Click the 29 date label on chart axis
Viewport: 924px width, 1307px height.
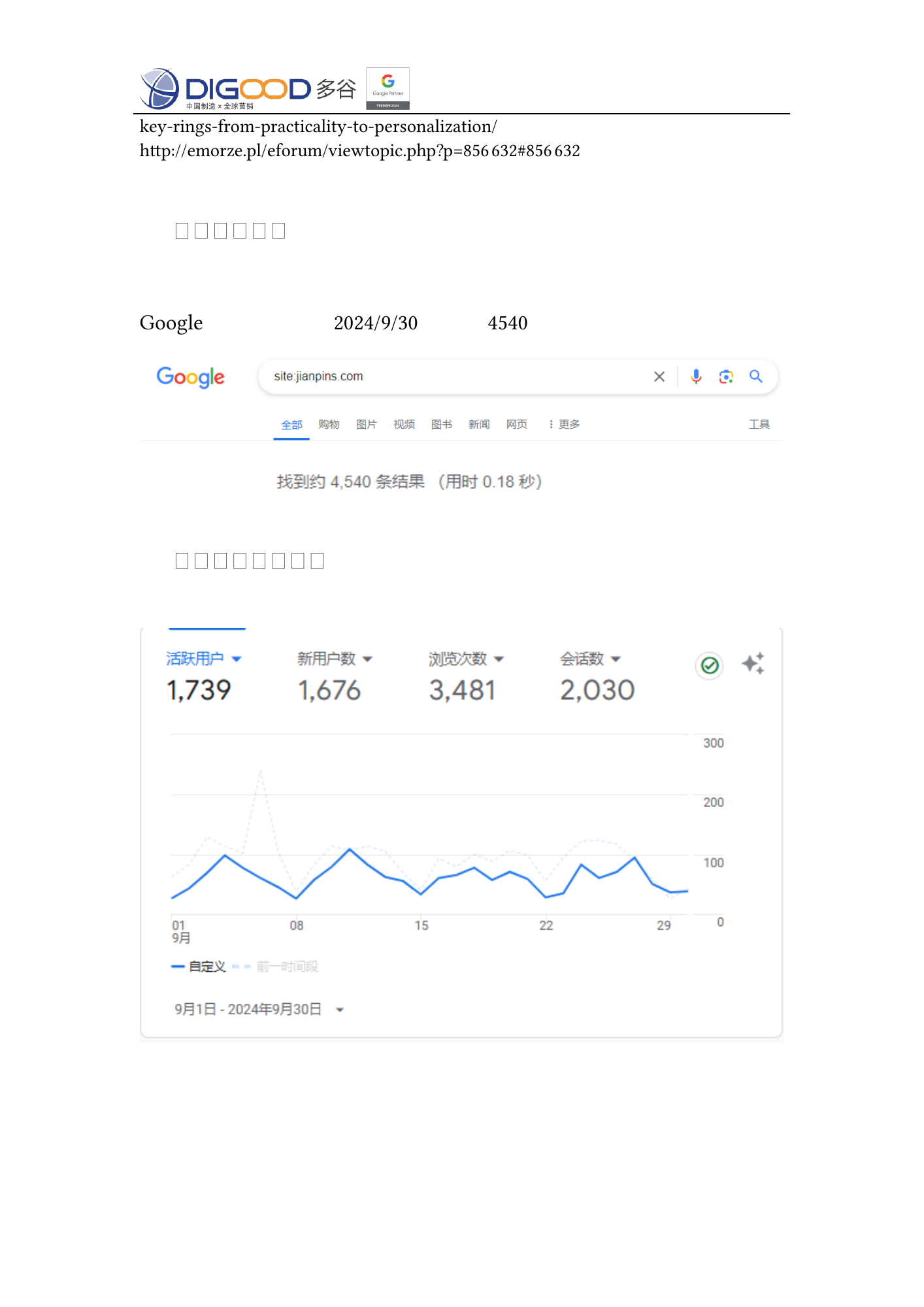click(664, 925)
